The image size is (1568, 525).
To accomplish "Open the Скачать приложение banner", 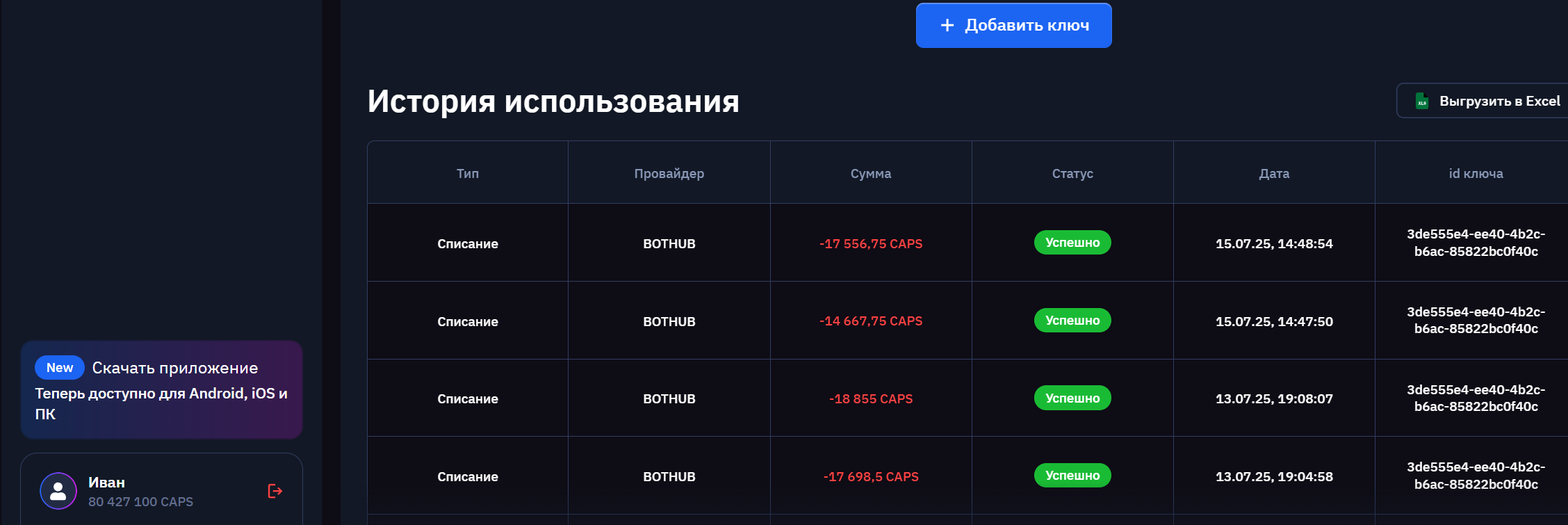I will 174,369.
